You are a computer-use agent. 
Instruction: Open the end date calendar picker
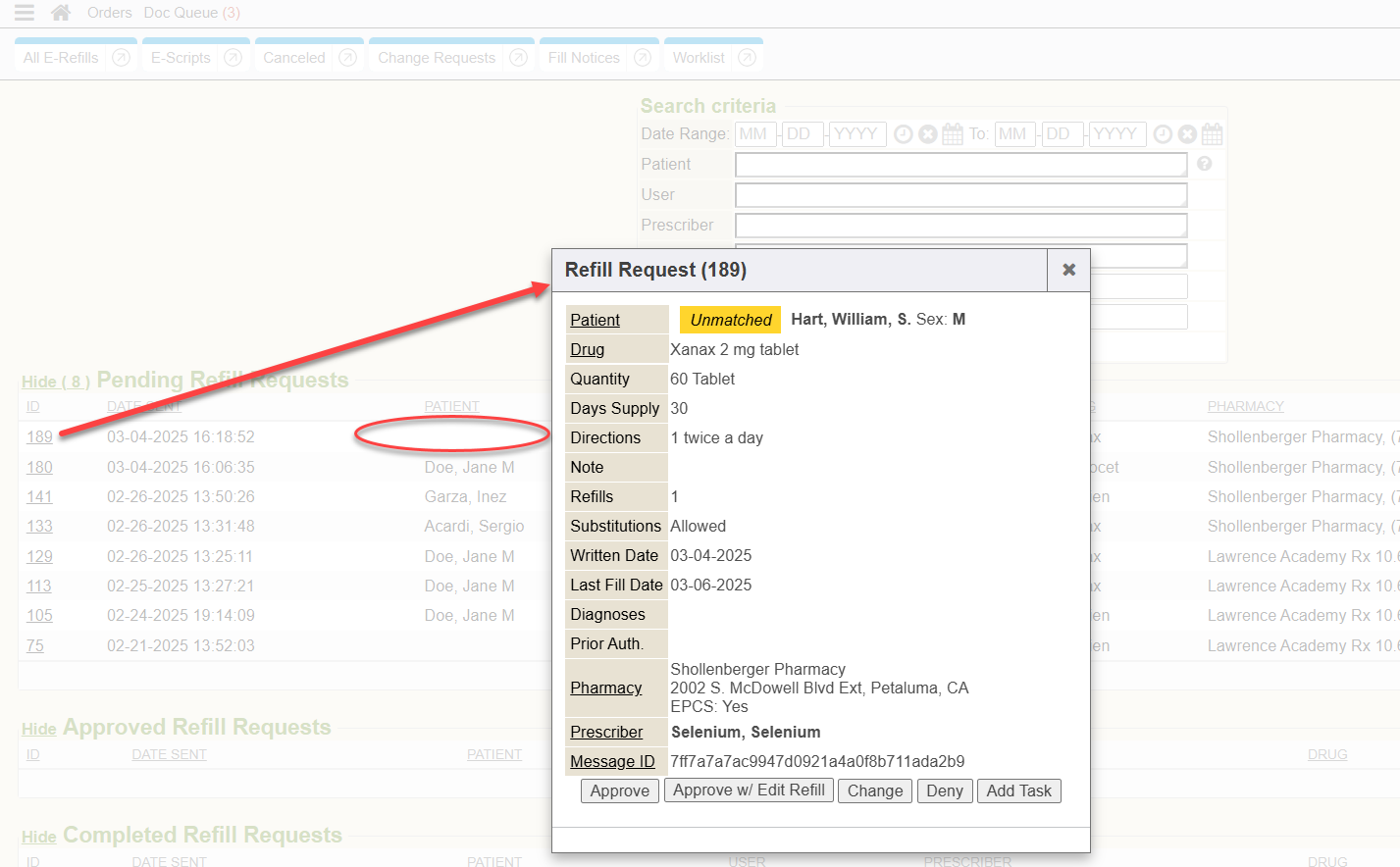(x=1213, y=134)
